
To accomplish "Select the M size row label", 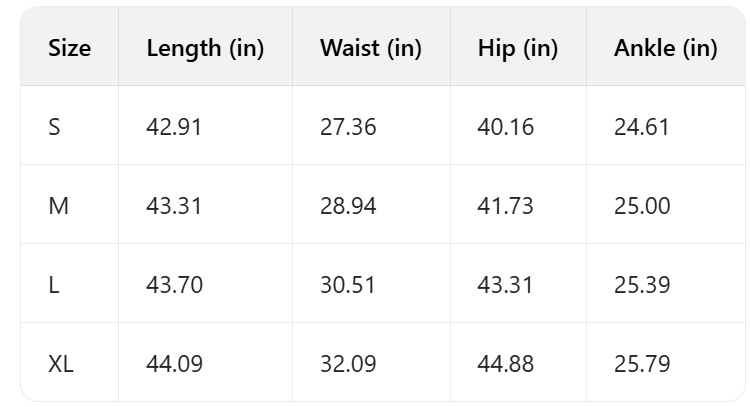I will pyautogui.click(x=57, y=206).
